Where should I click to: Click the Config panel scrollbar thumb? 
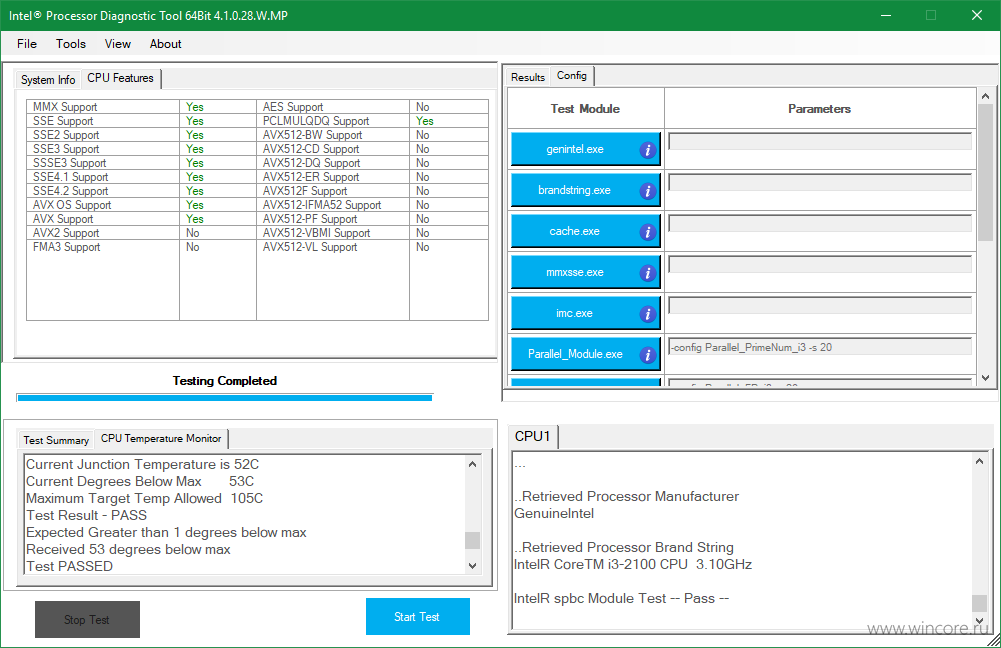[x=985, y=172]
